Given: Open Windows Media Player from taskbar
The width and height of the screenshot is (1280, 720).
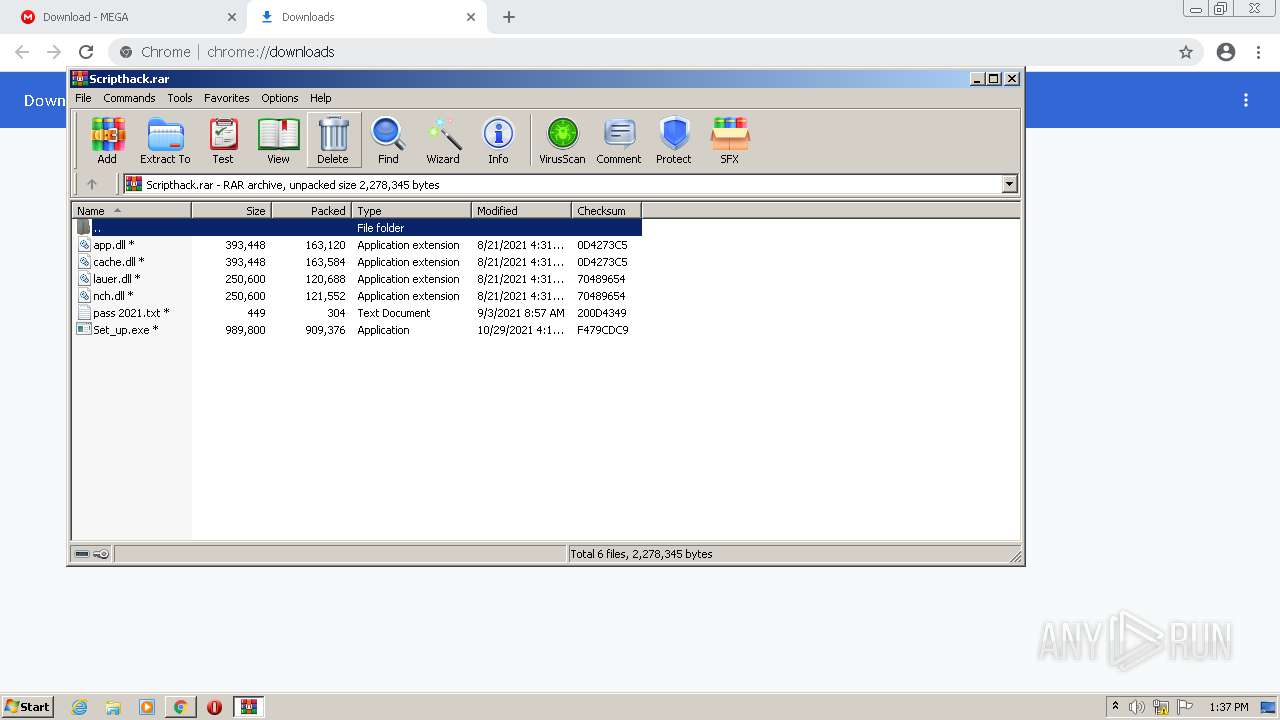Looking at the screenshot, I should [147, 707].
